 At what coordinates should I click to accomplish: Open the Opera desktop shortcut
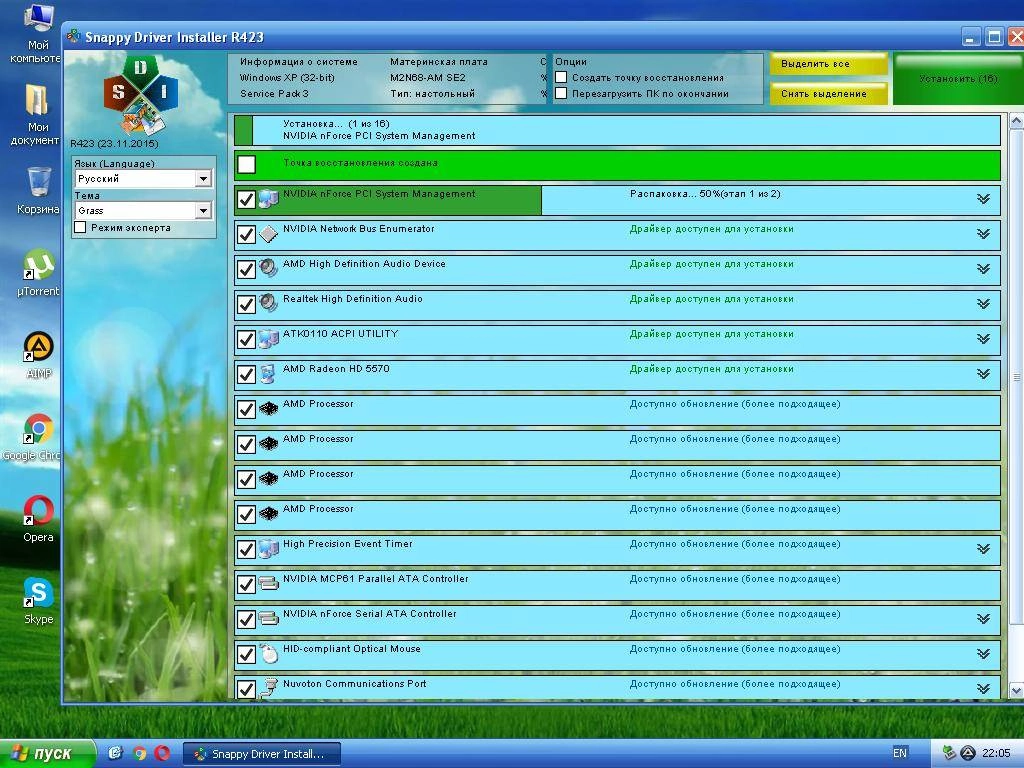pos(38,520)
